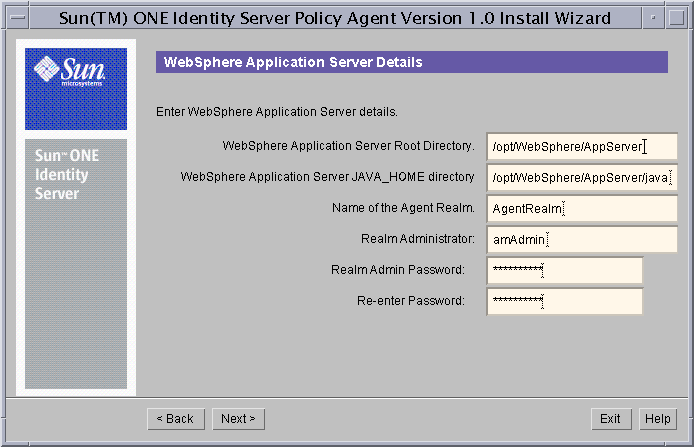The width and height of the screenshot is (694, 447).
Task: Minimize the Install Wizard window
Action: tap(653, 18)
